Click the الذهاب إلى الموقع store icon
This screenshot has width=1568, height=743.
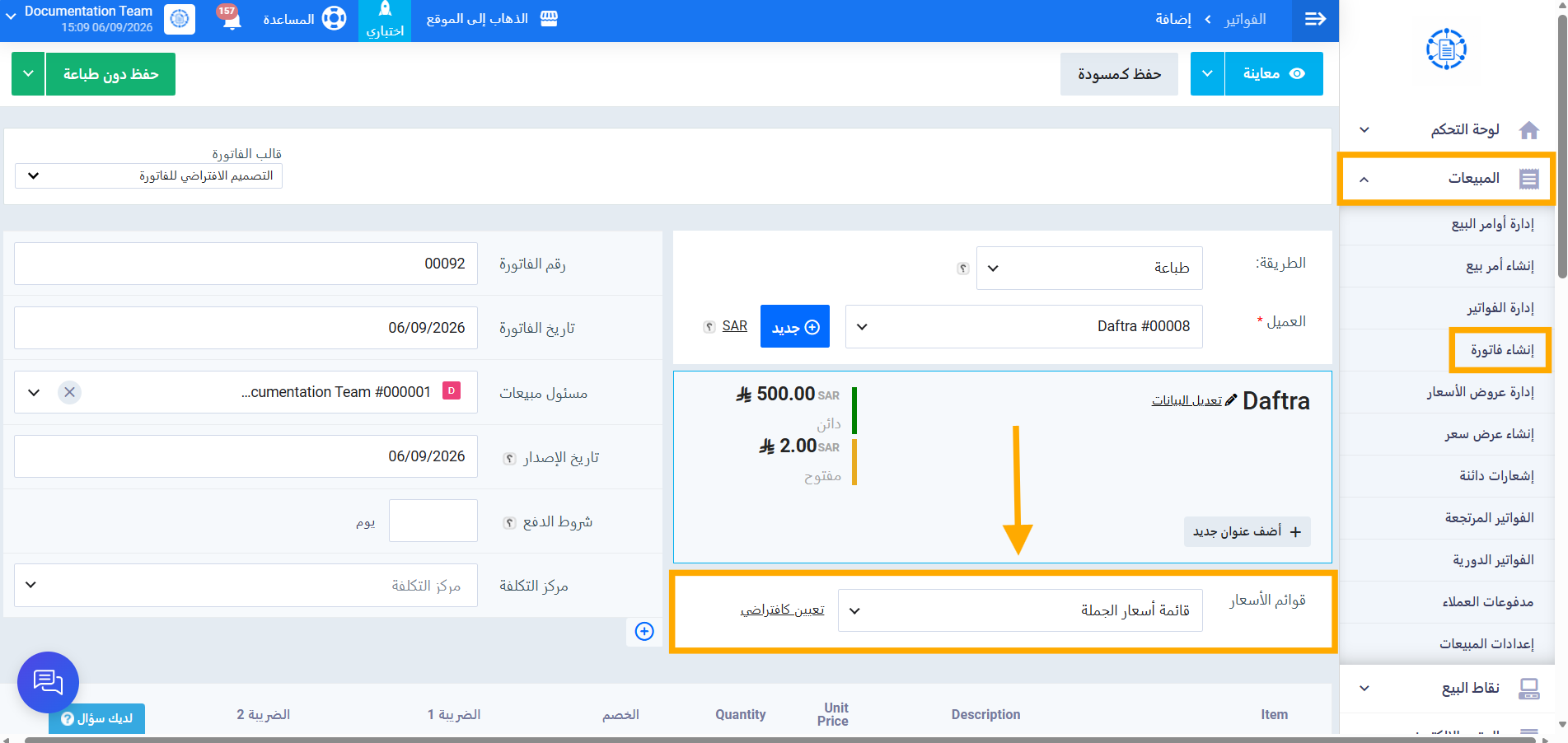(549, 18)
